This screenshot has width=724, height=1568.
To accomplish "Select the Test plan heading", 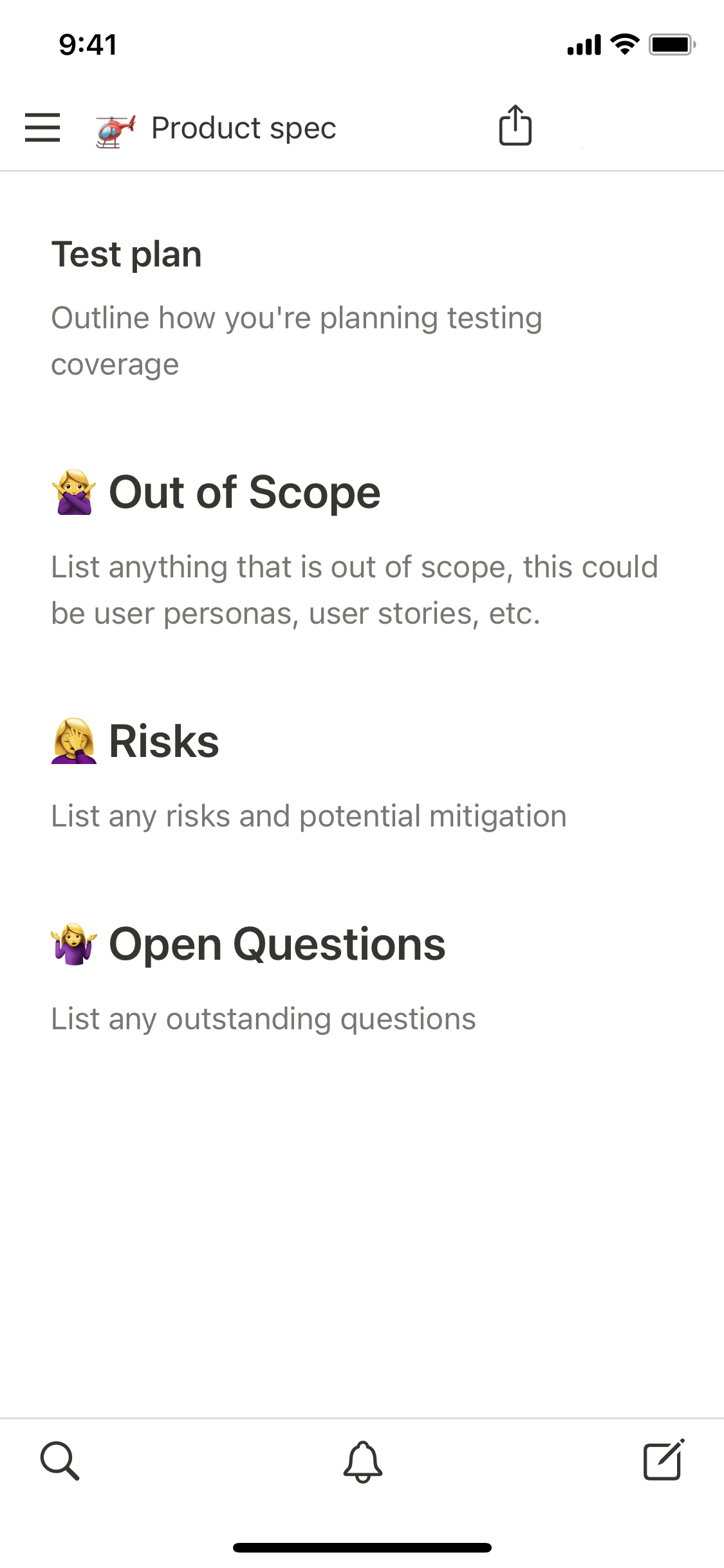I will pos(127,254).
